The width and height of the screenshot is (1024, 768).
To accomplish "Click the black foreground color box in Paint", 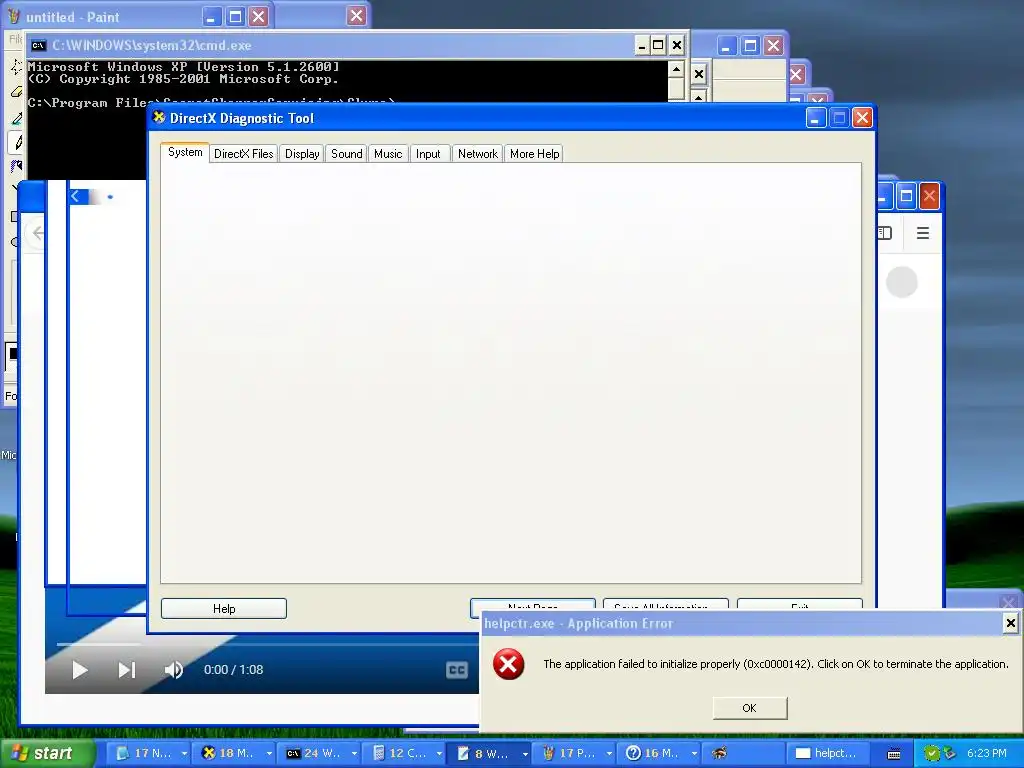I will 12,353.
